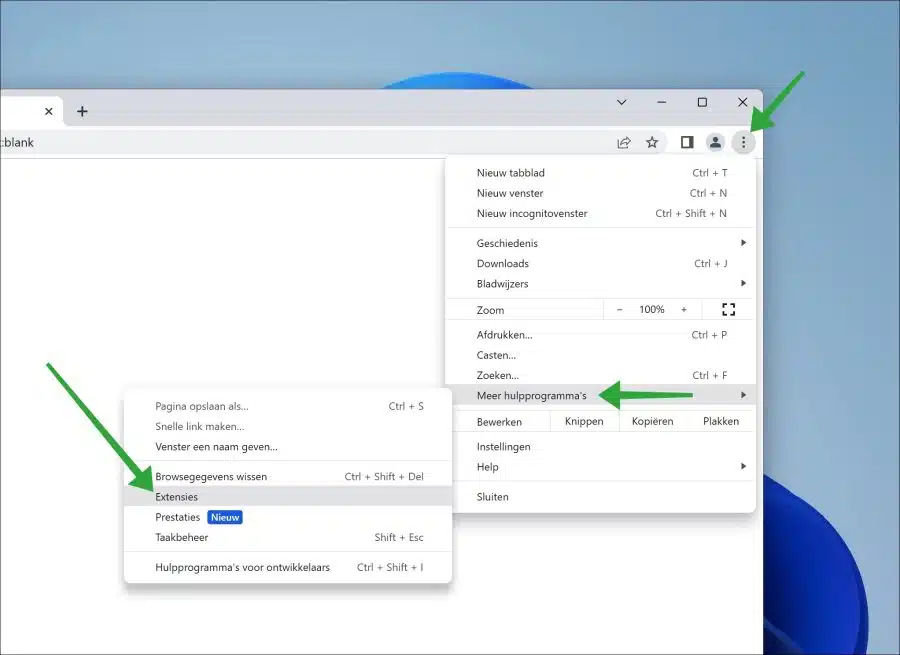Viewport: 900px width, 655px height.
Task: Choose Casten... from the menu
Action: coord(601,355)
